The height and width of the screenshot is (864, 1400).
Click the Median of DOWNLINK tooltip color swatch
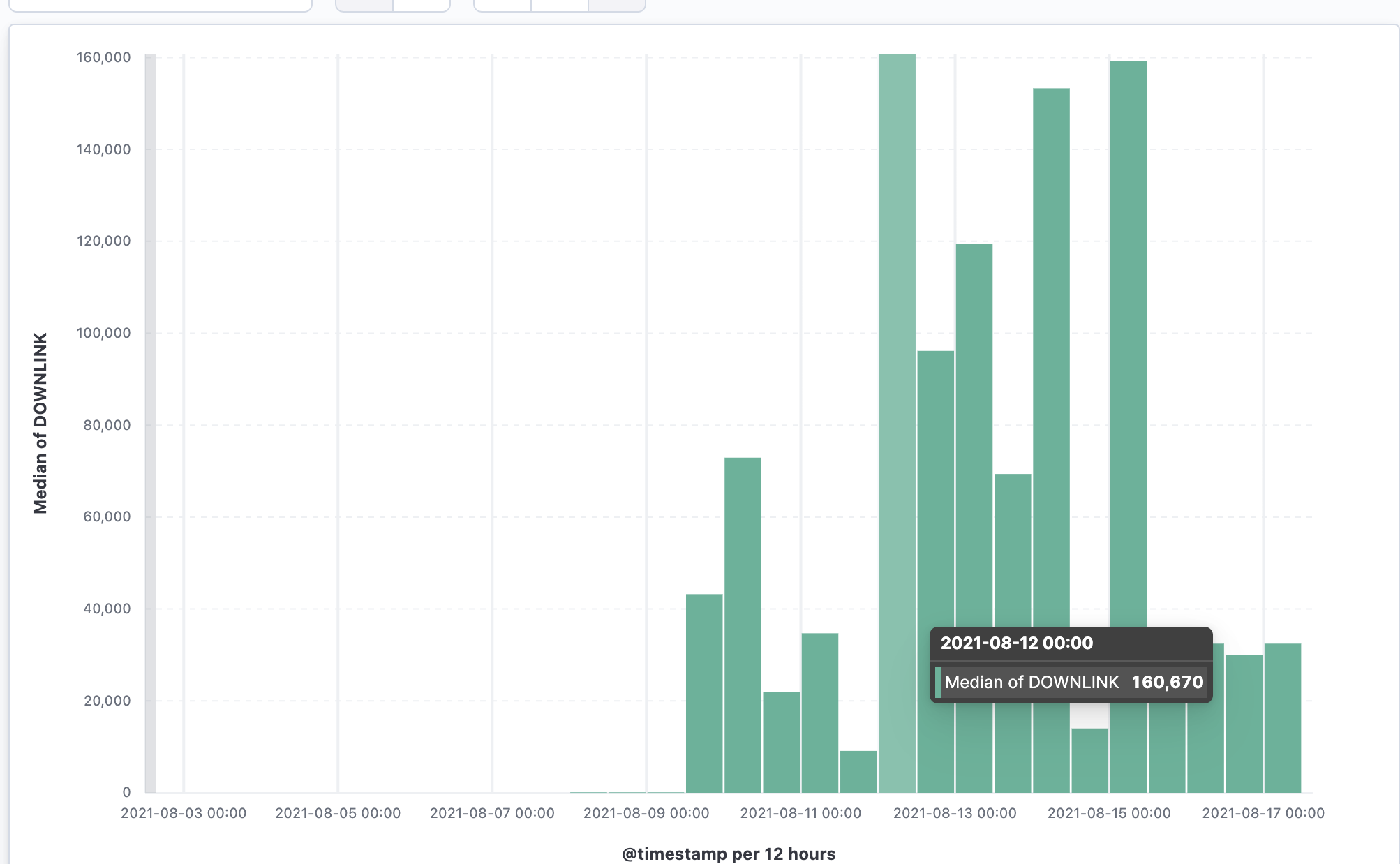click(x=938, y=683)
